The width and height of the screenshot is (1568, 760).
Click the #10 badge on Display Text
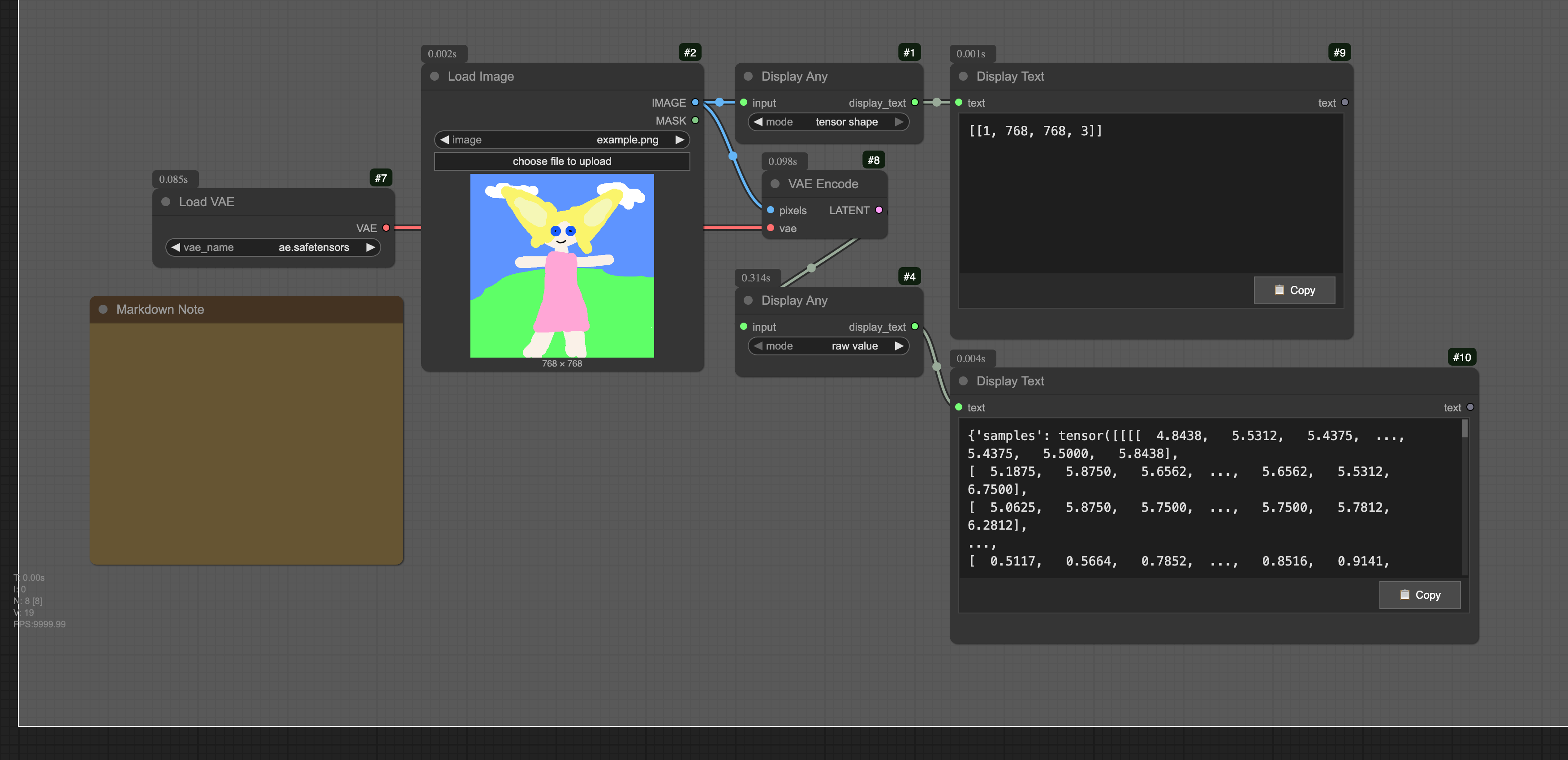[1462, 358]
